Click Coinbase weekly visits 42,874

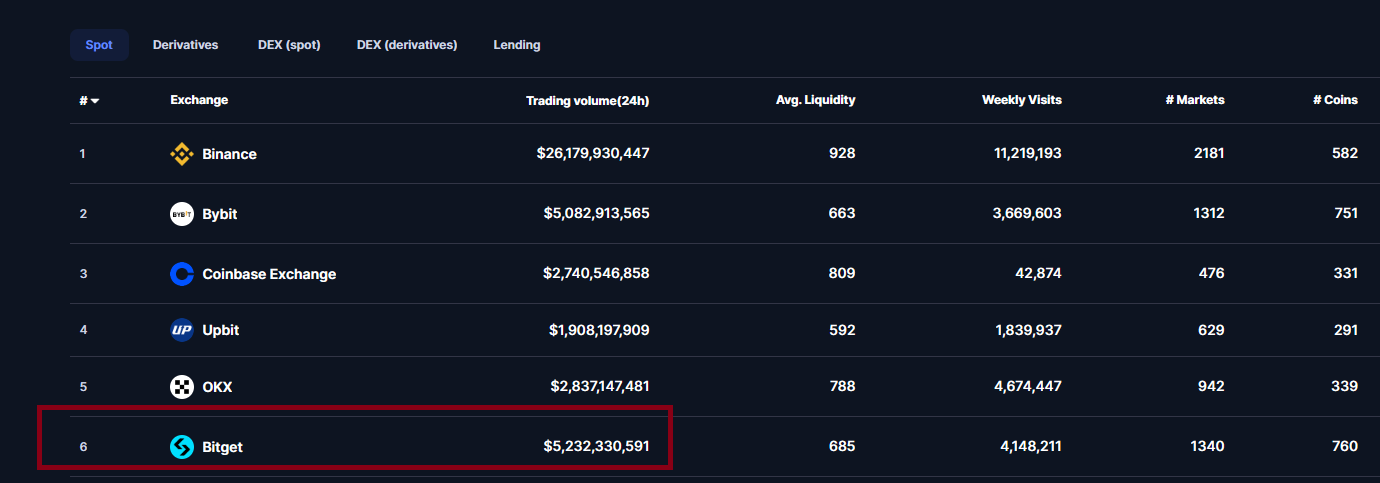coord(1039,274)
